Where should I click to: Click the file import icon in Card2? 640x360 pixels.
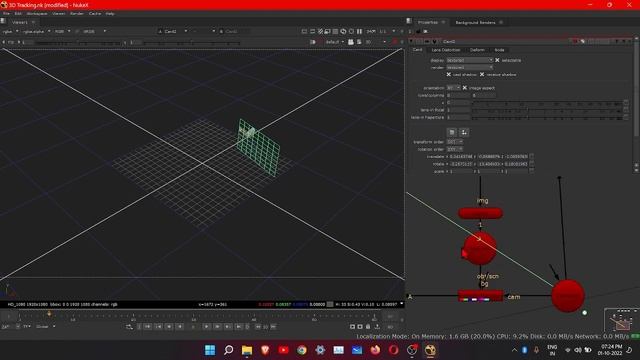pyautogui.click(x=451, y=132)
